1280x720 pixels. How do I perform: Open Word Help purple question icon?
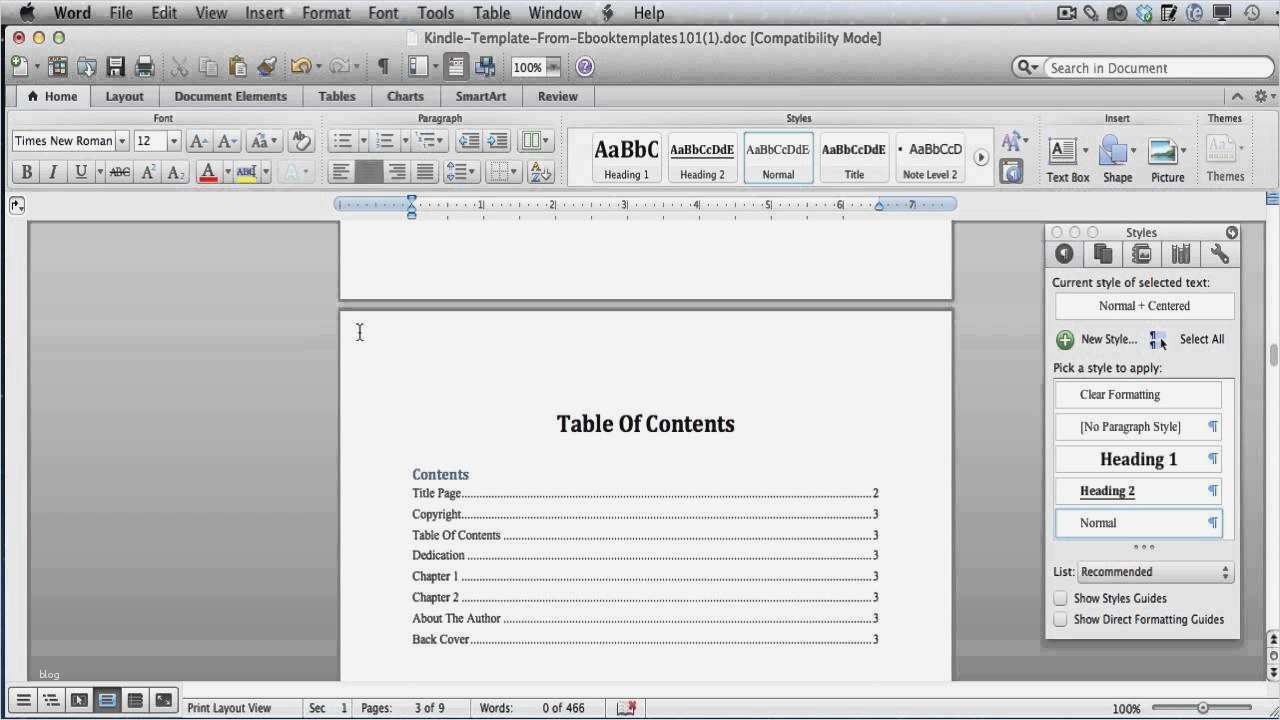(585, 67)
